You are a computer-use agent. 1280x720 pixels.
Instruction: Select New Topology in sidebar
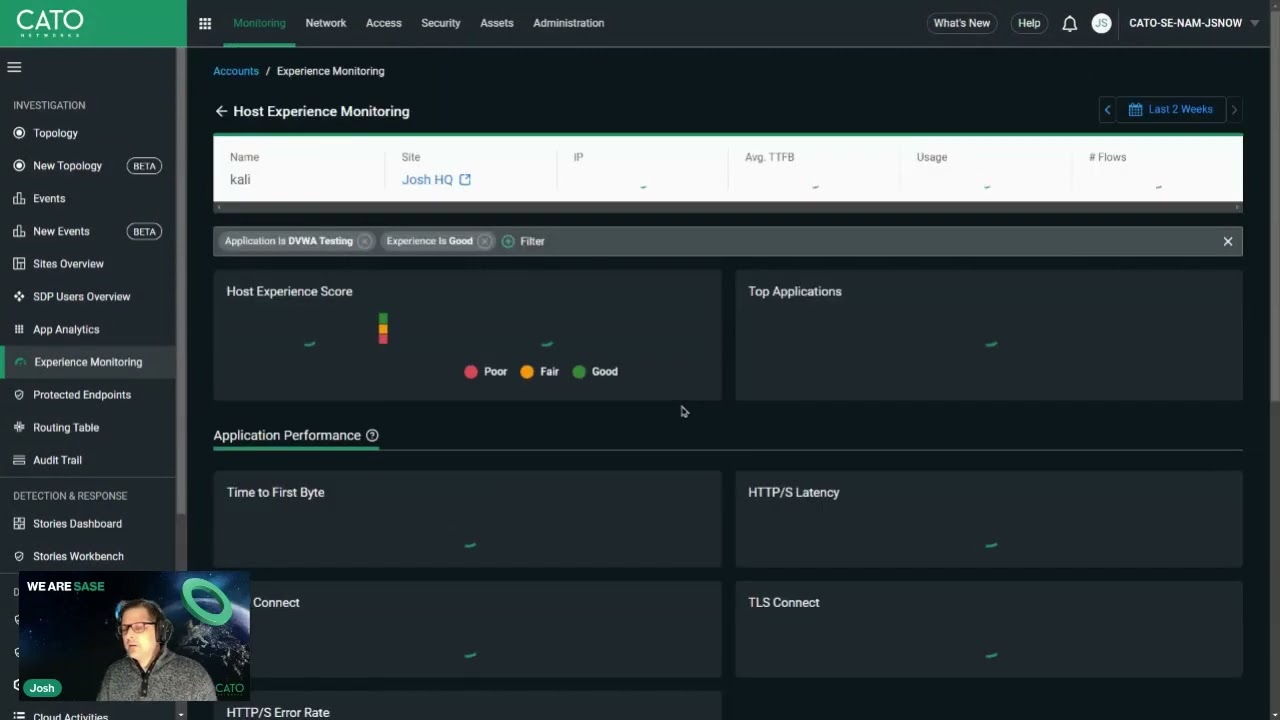coord(67,166)
